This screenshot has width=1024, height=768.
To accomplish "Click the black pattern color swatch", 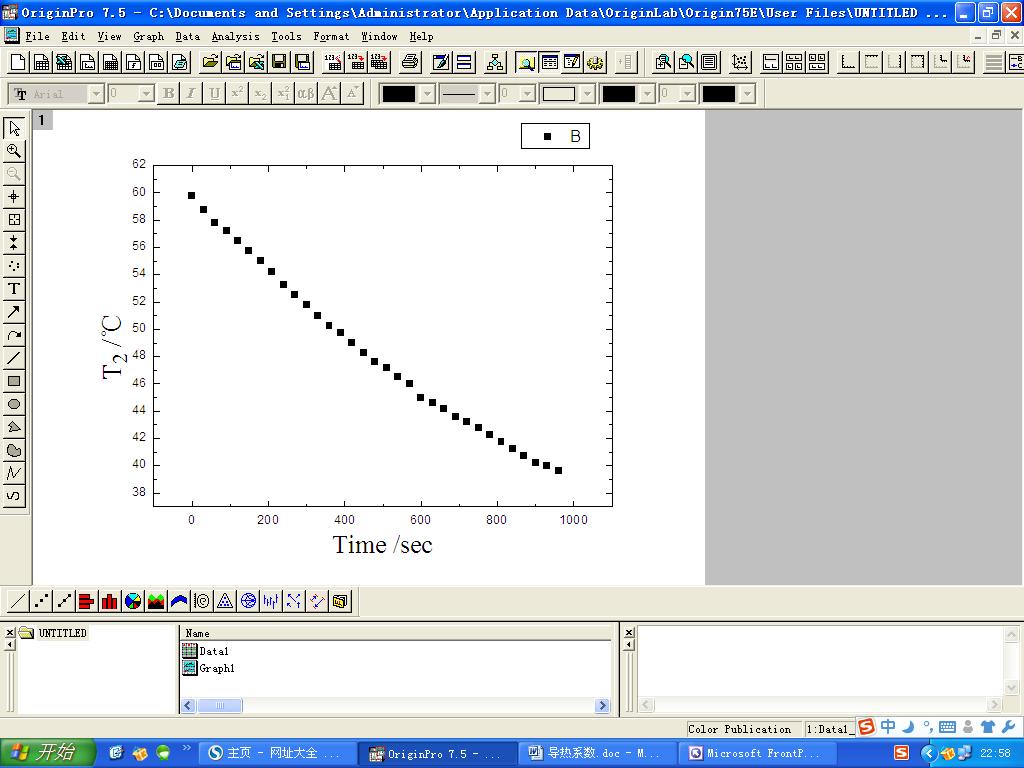I will click(618, 94).
